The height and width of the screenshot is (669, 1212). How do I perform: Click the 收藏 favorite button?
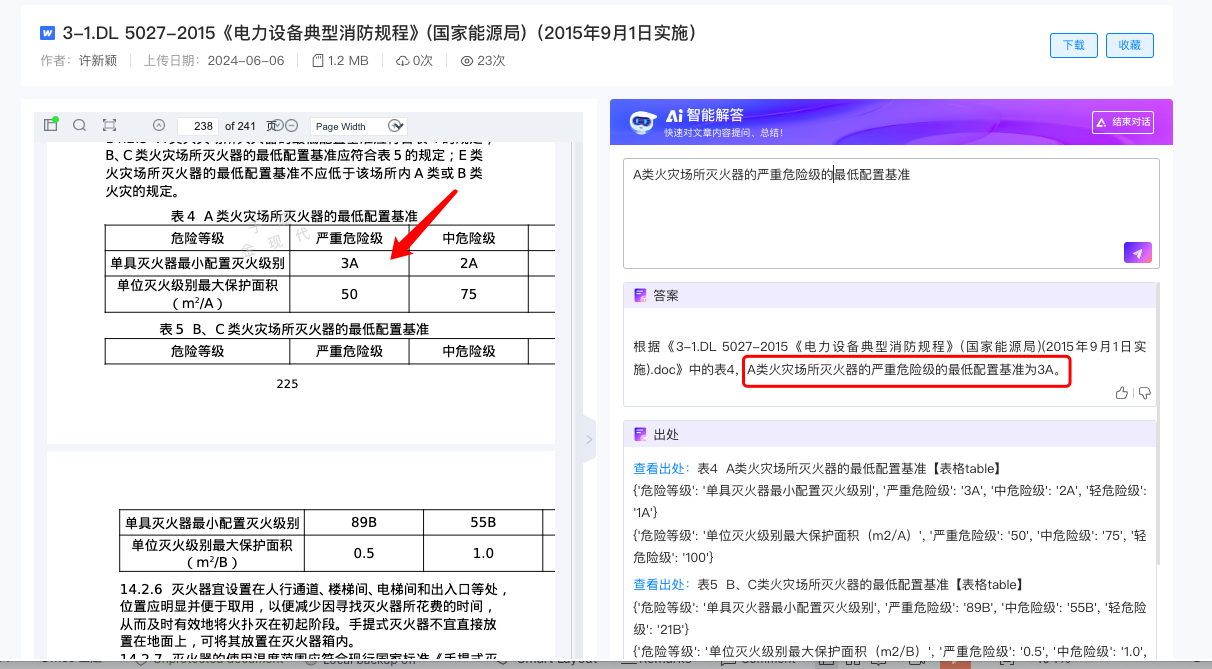[x=1129, y=45]
